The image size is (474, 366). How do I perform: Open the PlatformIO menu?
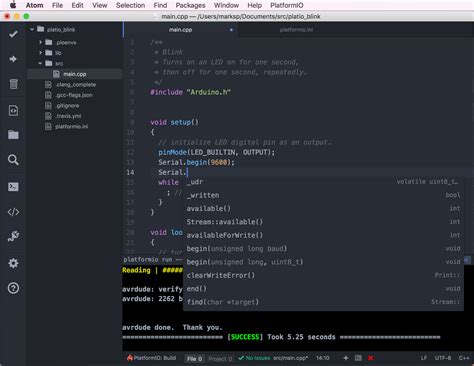click(287, 5)
